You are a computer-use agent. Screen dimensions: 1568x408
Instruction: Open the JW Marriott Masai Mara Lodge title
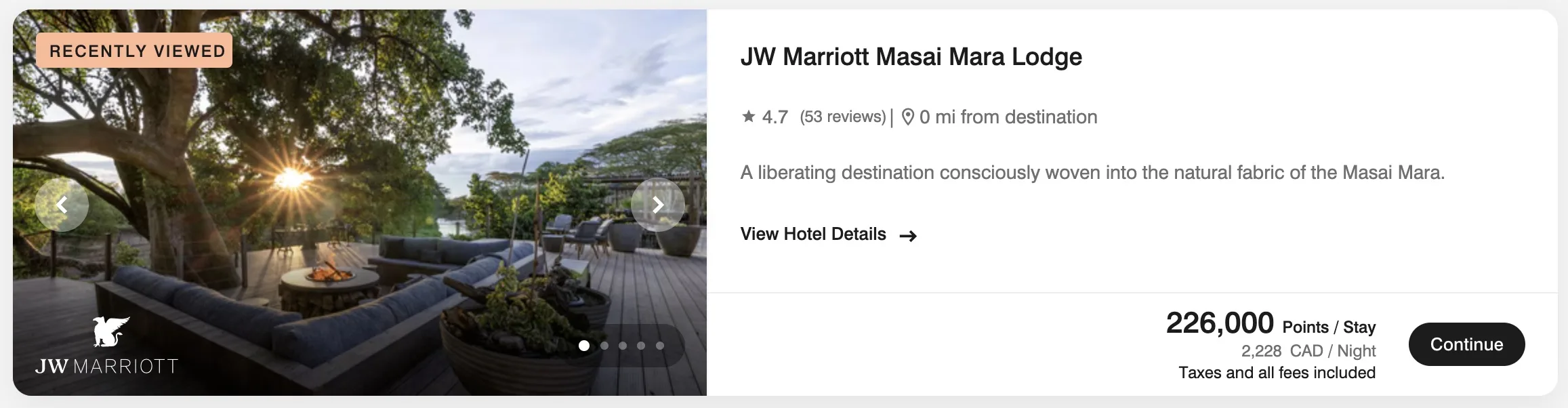tap(911, 57)
